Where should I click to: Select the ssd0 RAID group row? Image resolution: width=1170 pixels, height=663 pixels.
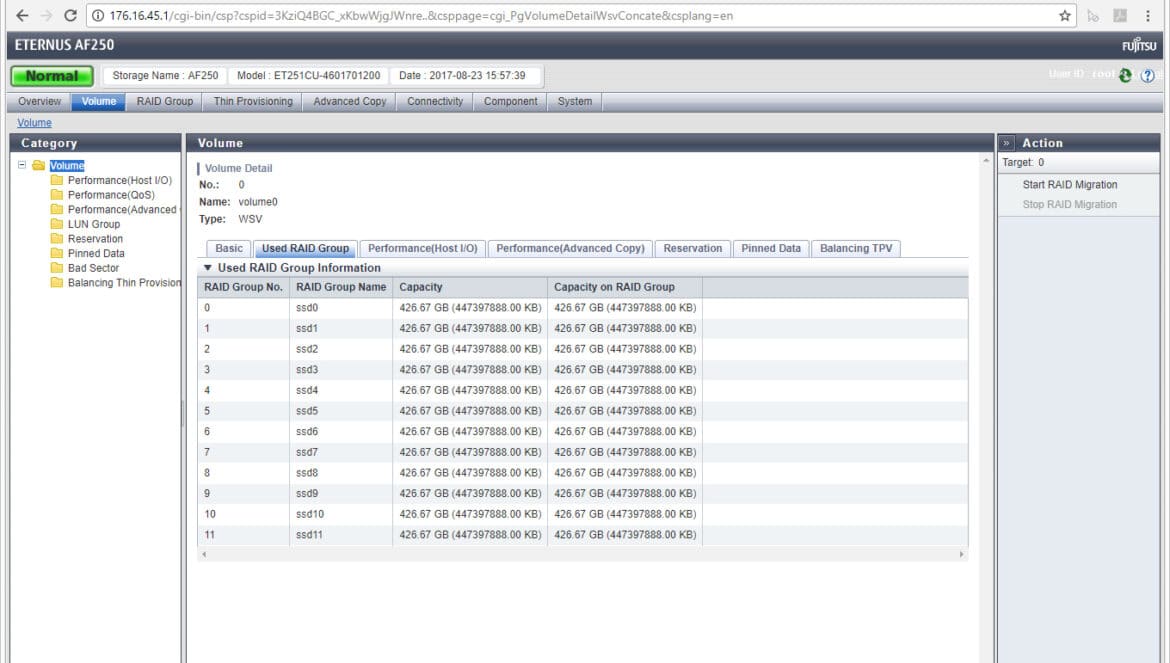click(x=583, y=308)
